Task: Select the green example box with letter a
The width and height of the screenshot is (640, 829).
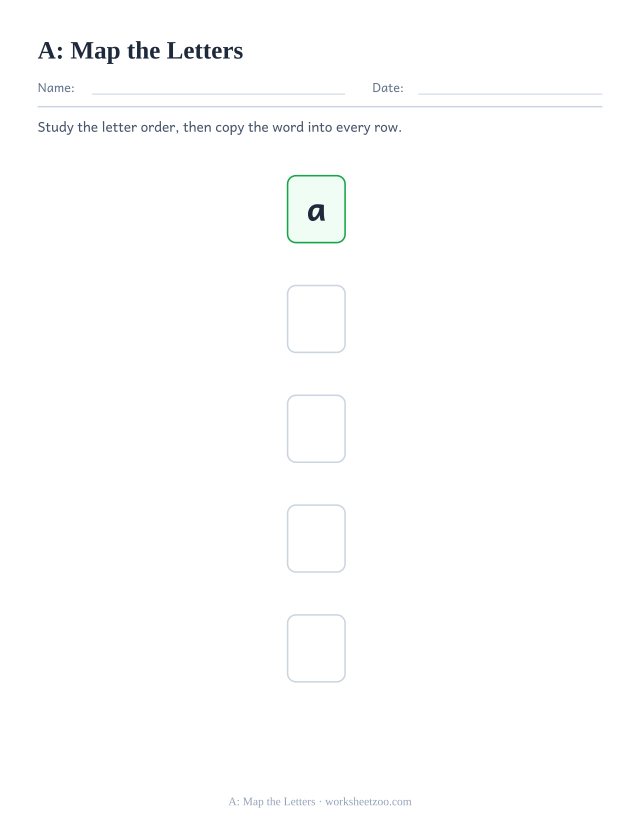Action: [316, 209]
